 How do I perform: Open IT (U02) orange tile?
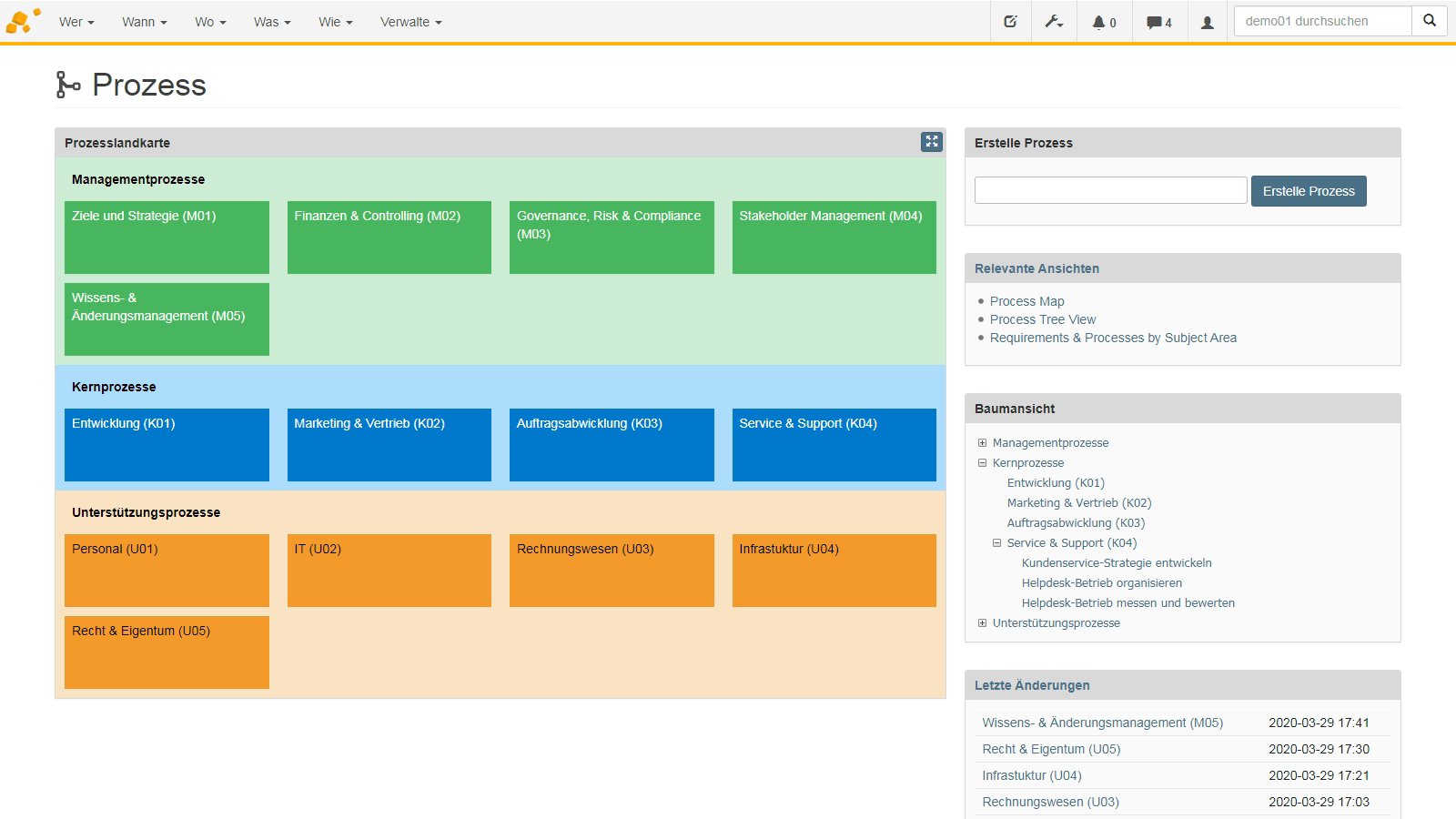pos(389,571)
